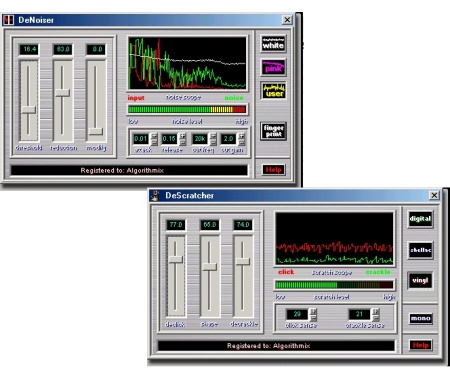450x380 pixels.
Task: Click the release value field in DeNoiser
Action: pos(169,139)
